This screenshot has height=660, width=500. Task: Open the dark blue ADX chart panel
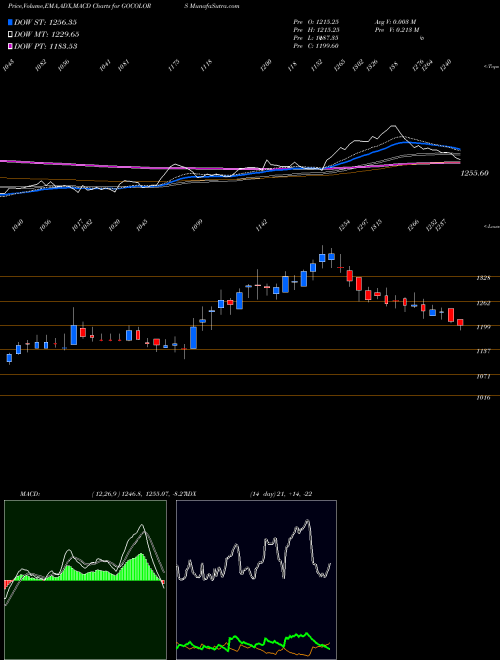(256, 580)
